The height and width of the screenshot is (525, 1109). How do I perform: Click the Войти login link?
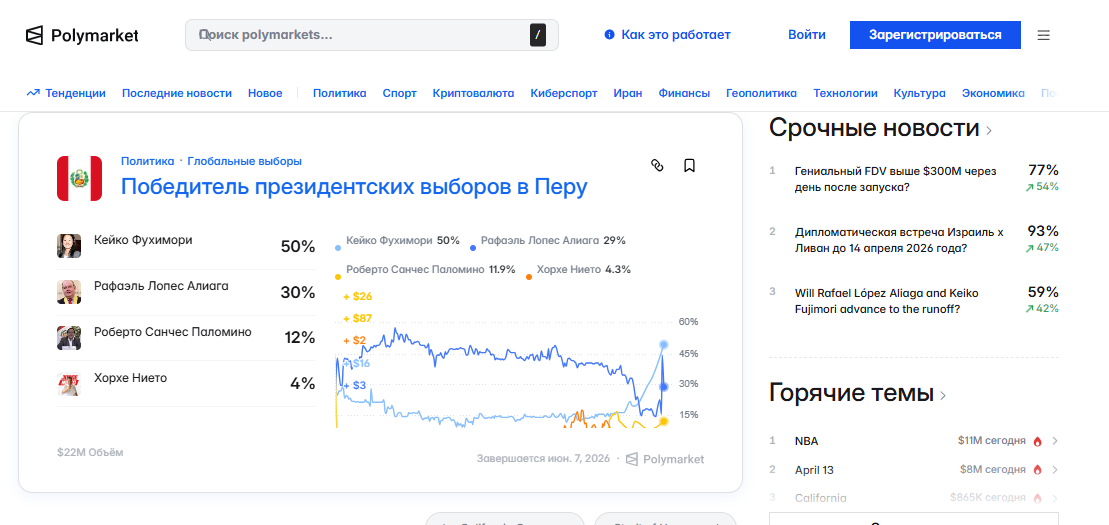[x=806, y=35]
